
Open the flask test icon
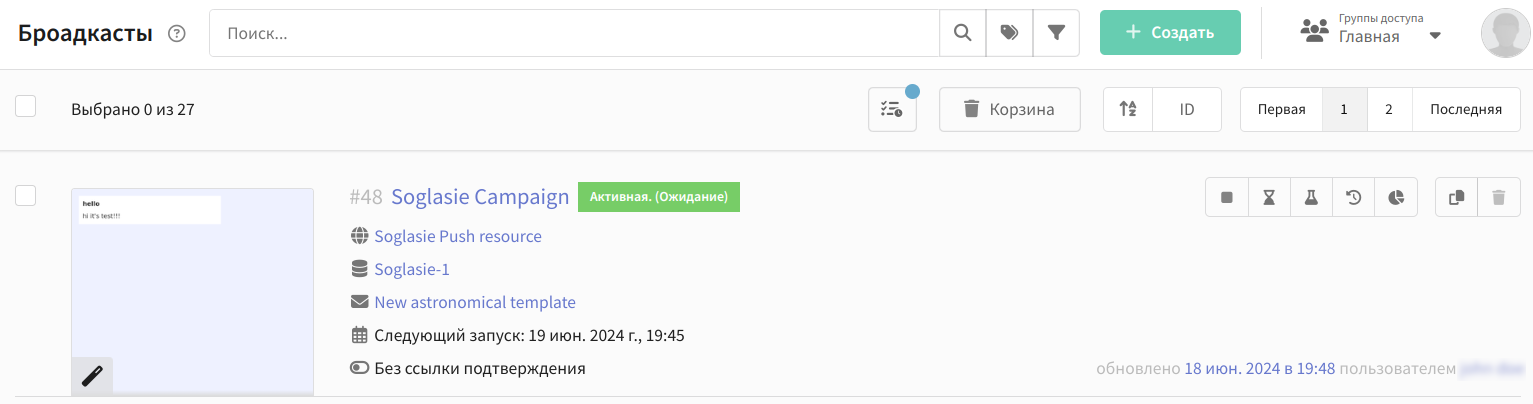pos(1311,198)
